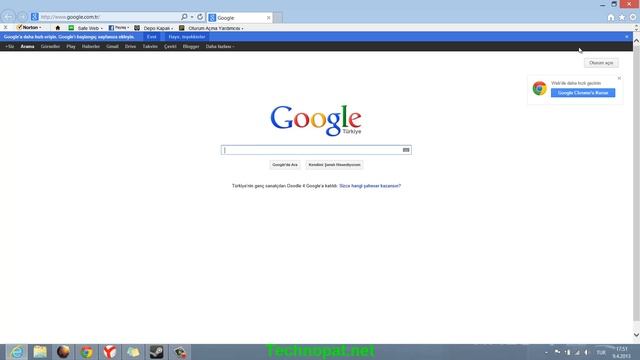Click the Google Türkiye logo
This screenshot has height=360, width=640.
pos(316,120)
